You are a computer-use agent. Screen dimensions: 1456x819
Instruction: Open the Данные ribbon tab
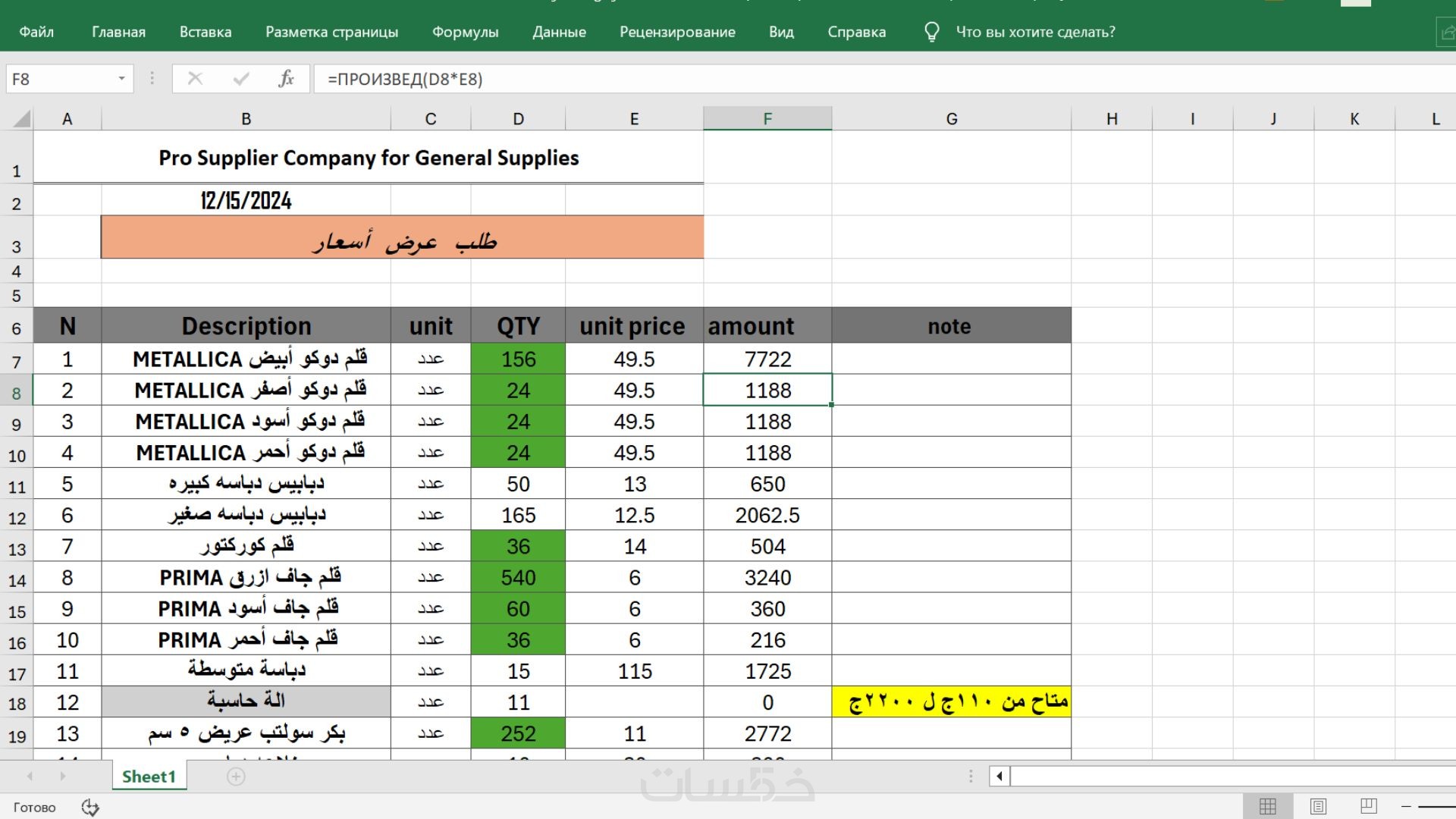(x=559, y=32)
